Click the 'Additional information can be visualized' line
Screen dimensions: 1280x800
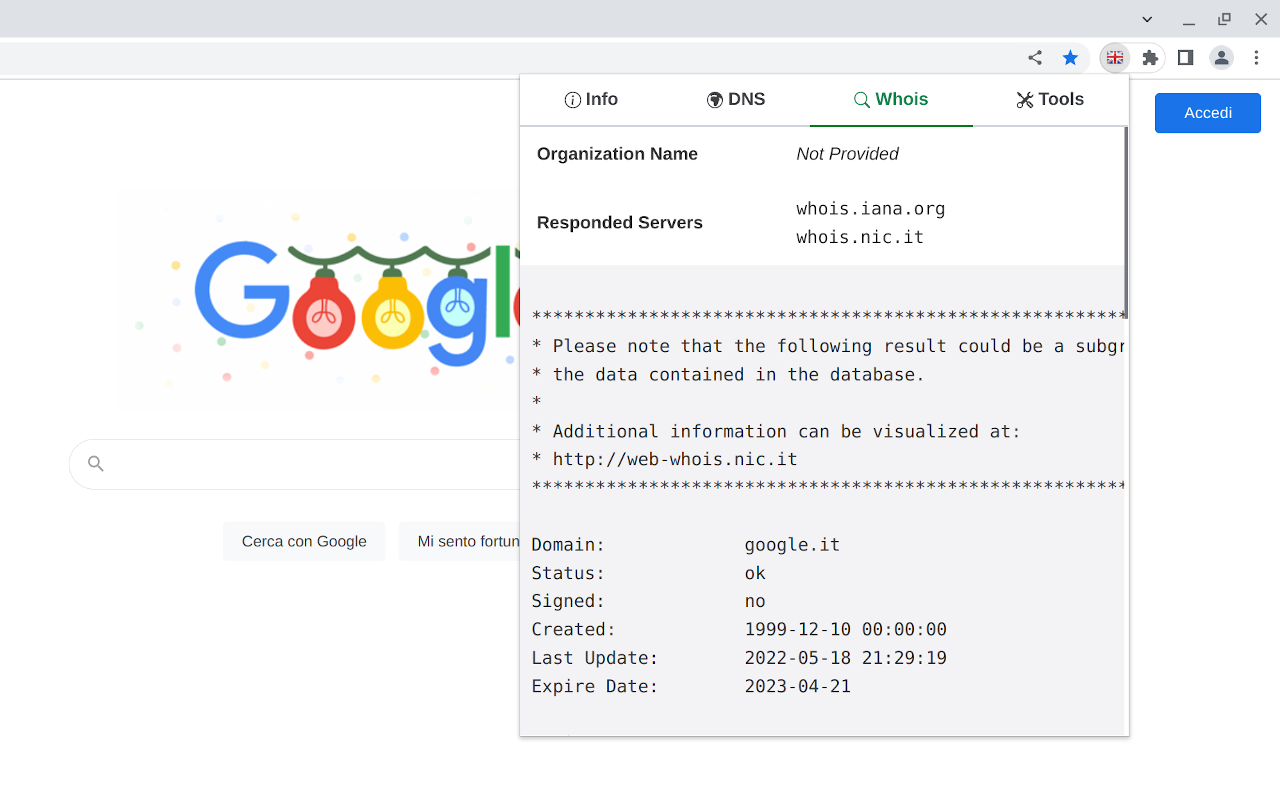(776, 432)
